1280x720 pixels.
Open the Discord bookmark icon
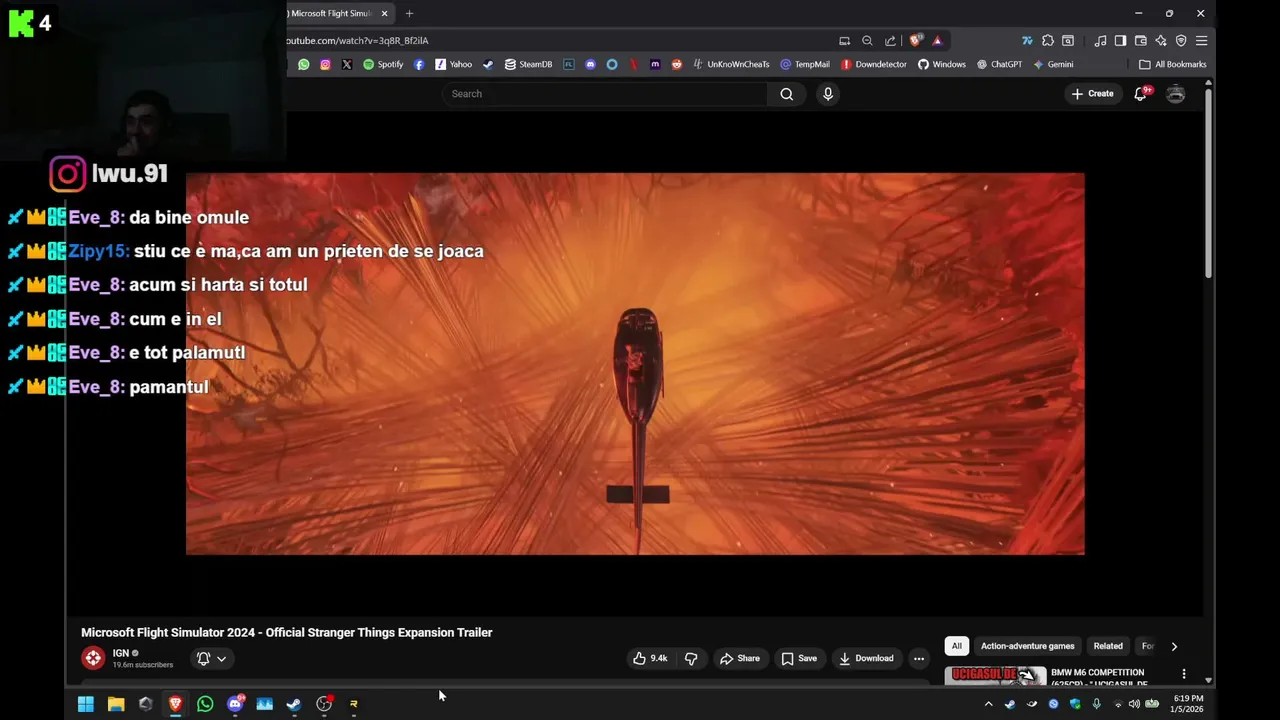point(590,64)
